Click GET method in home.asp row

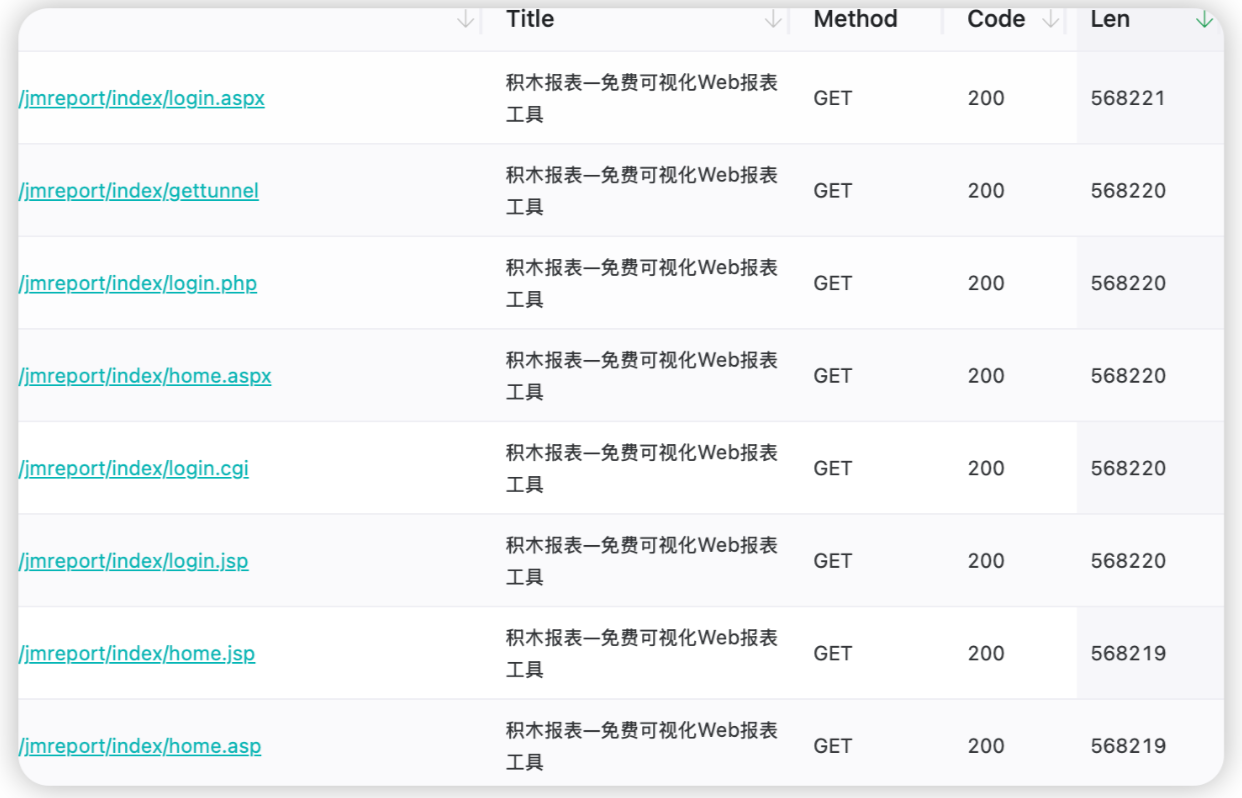pyautogui.click(x=833, y=746)
